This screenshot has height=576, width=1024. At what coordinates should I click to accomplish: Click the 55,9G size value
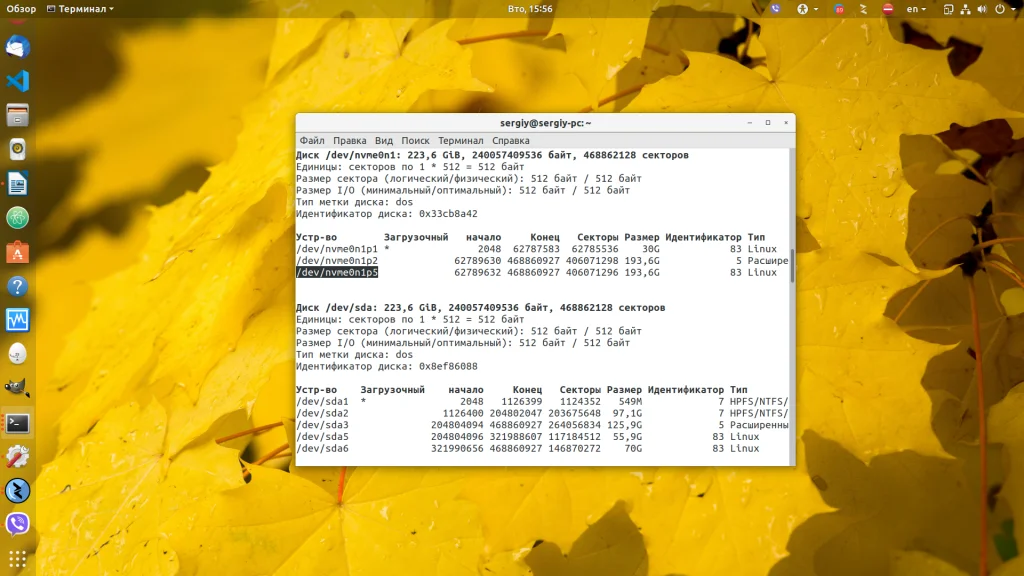click(x=627, y=437)
